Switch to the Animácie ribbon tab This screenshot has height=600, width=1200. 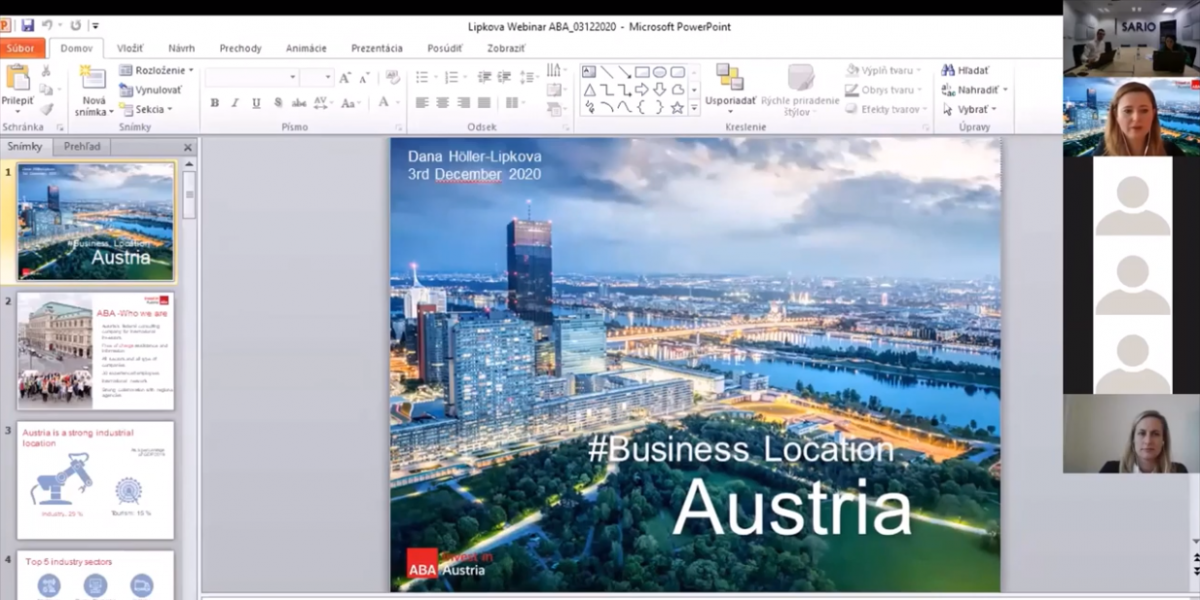pyautogui.click(x=306, y=48)
